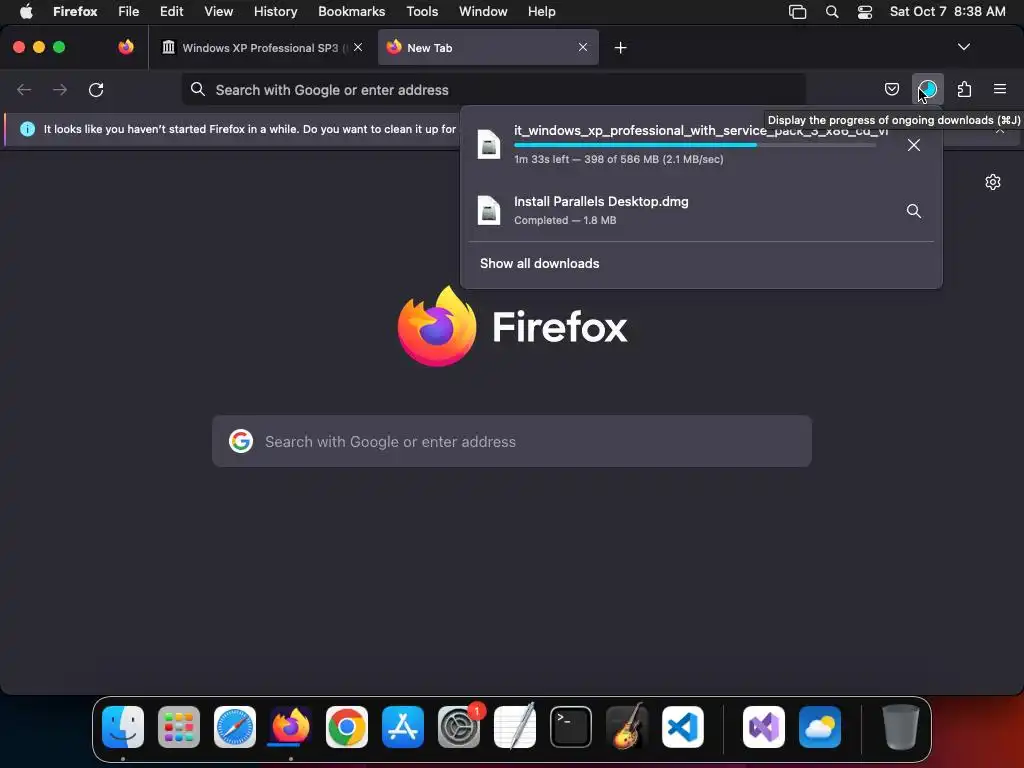Screen dimensions: 1024x768
Task: Focus the center Google search box
Action: click(x=512, y=441)
